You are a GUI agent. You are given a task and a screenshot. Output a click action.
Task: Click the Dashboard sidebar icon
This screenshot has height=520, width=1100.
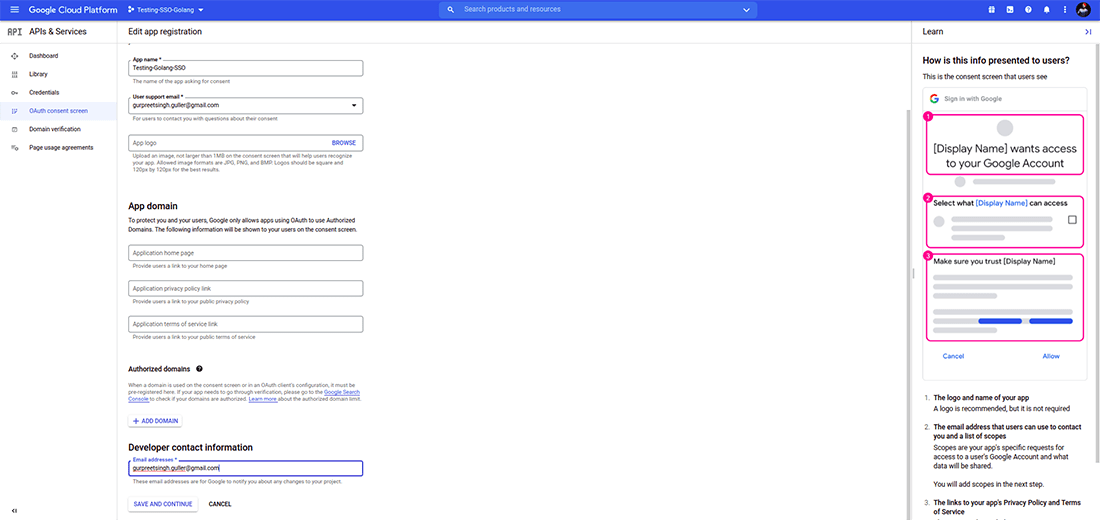pyautogui.click(x=15, y=55)
